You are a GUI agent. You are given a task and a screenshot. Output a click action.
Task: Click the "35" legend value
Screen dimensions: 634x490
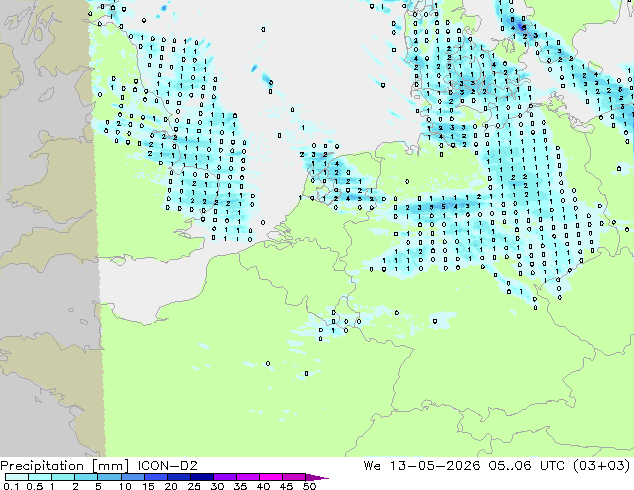pyautogui.click(x=240, y=486)
